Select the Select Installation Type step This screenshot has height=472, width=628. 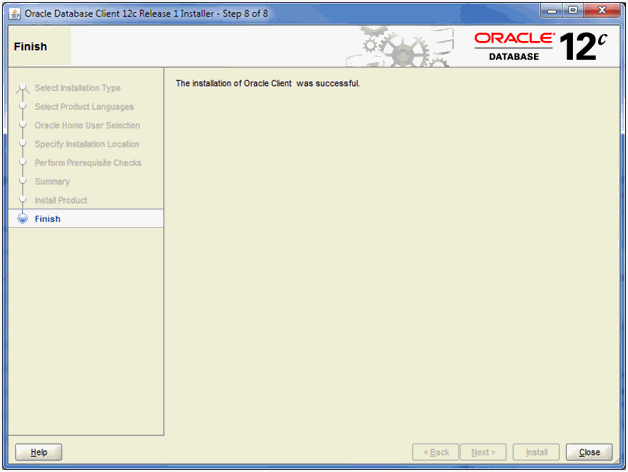pos(78,88)
